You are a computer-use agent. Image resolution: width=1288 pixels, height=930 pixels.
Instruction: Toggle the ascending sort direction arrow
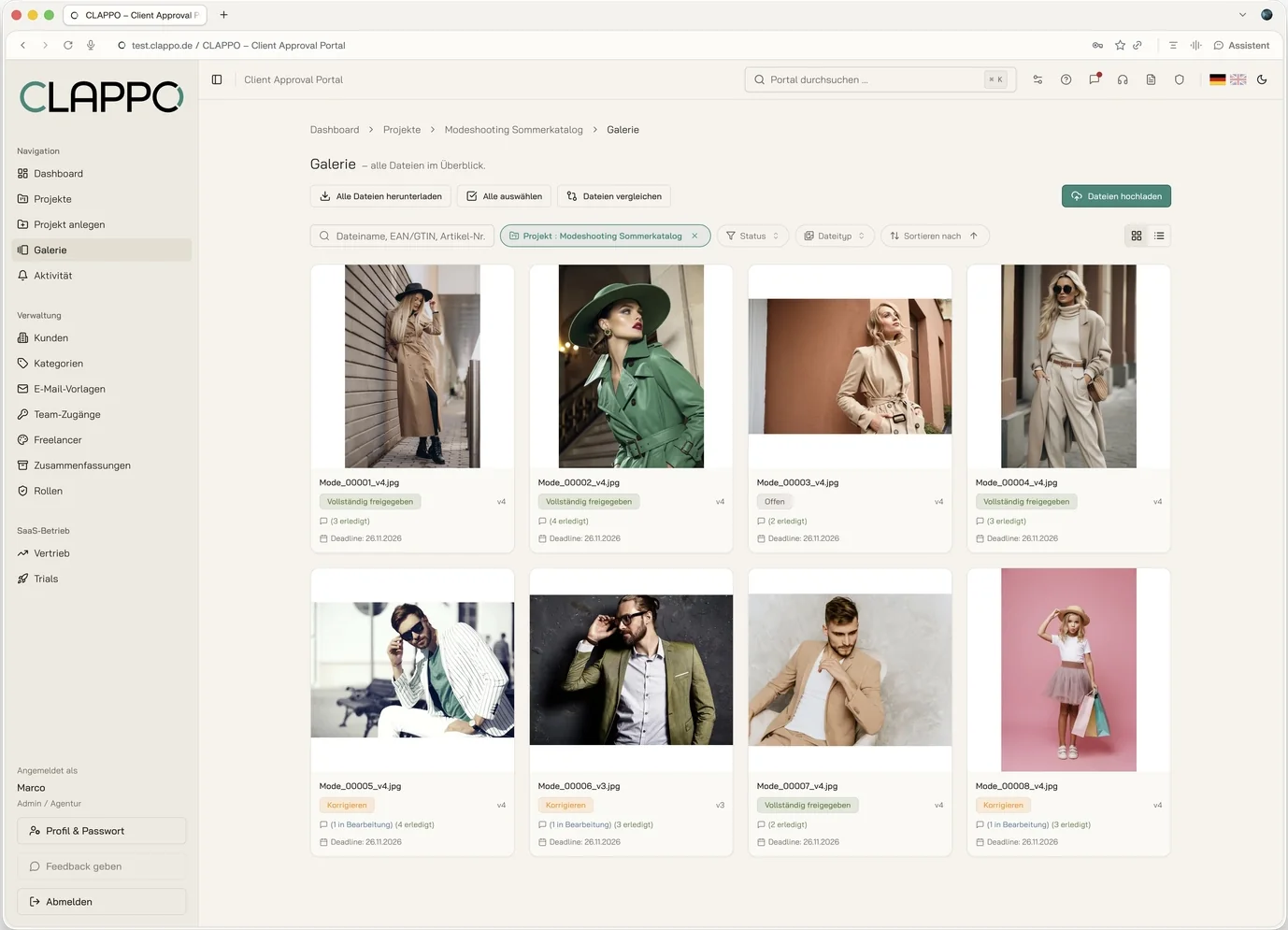pos(974,236)
